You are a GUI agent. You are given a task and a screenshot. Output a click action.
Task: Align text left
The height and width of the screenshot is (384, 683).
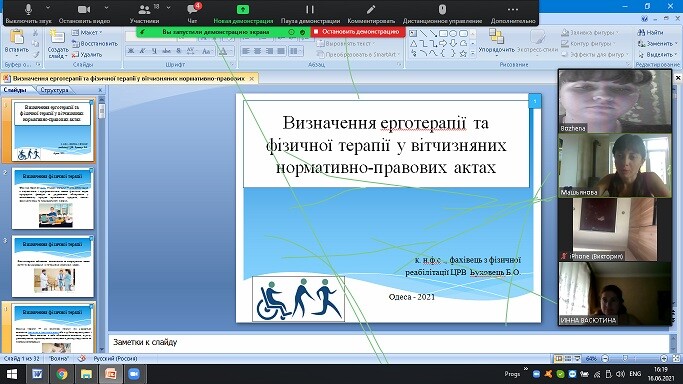point(246,51)
